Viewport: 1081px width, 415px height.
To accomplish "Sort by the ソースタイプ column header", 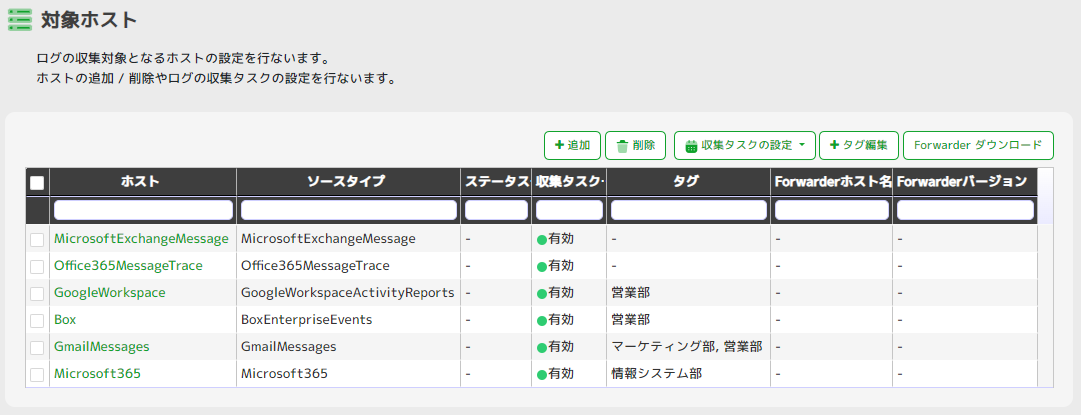I will (x=348, y=182).
